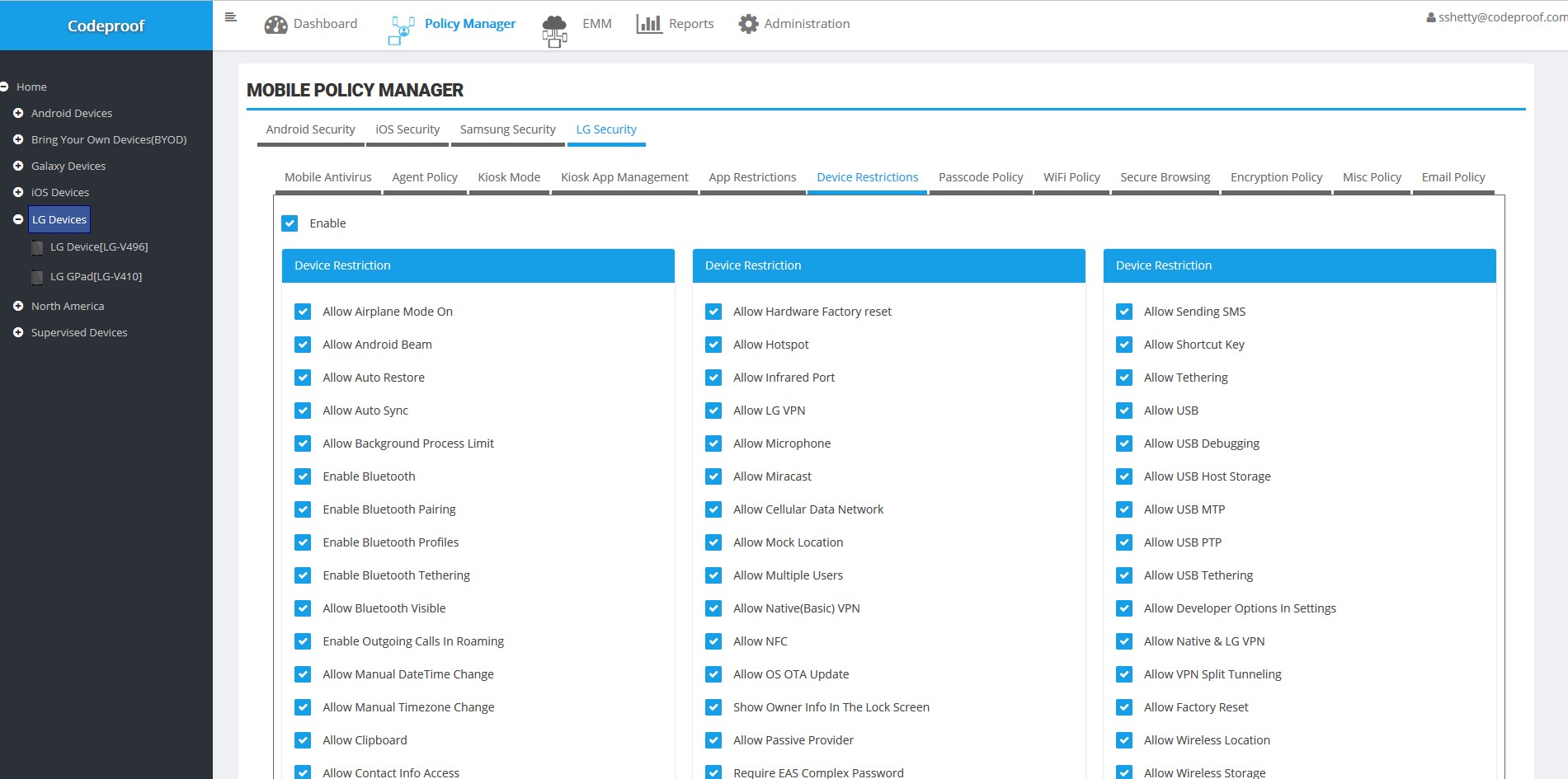This screenshot has height=779, width=1568.
Task: Open the App Restrictions tab
Action: [x=752, y=177]
